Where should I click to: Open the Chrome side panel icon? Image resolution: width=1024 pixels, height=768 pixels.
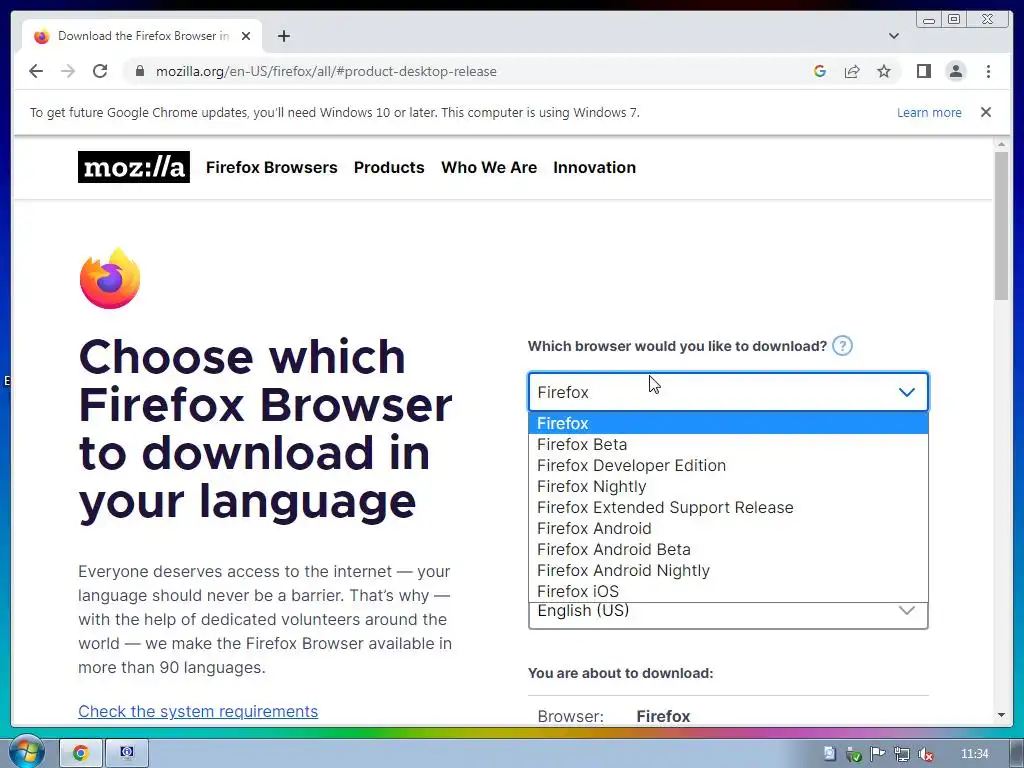(923, 71)
